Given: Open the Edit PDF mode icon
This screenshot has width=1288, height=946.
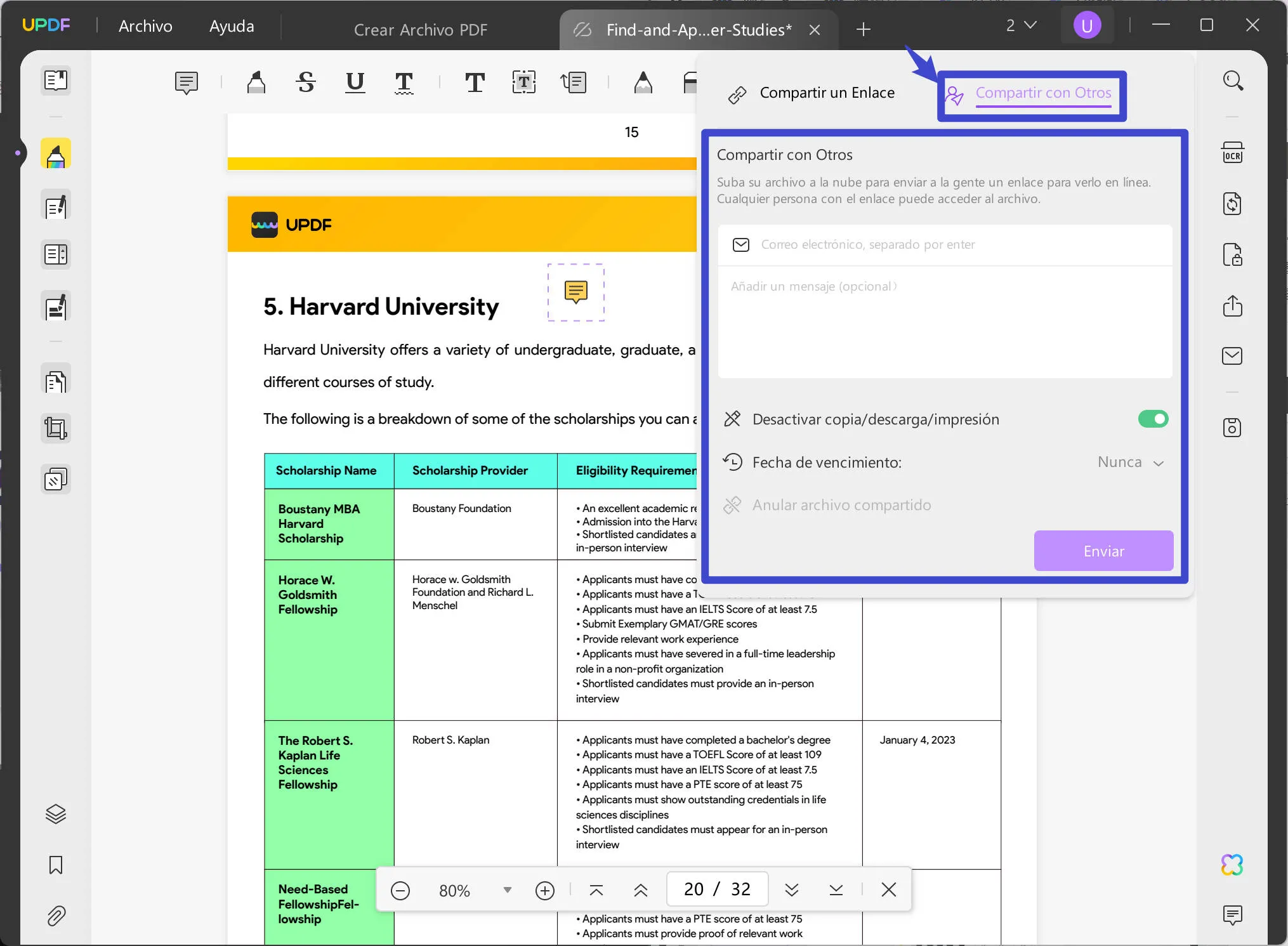Looking at the screenshot, I should [56, 206].
